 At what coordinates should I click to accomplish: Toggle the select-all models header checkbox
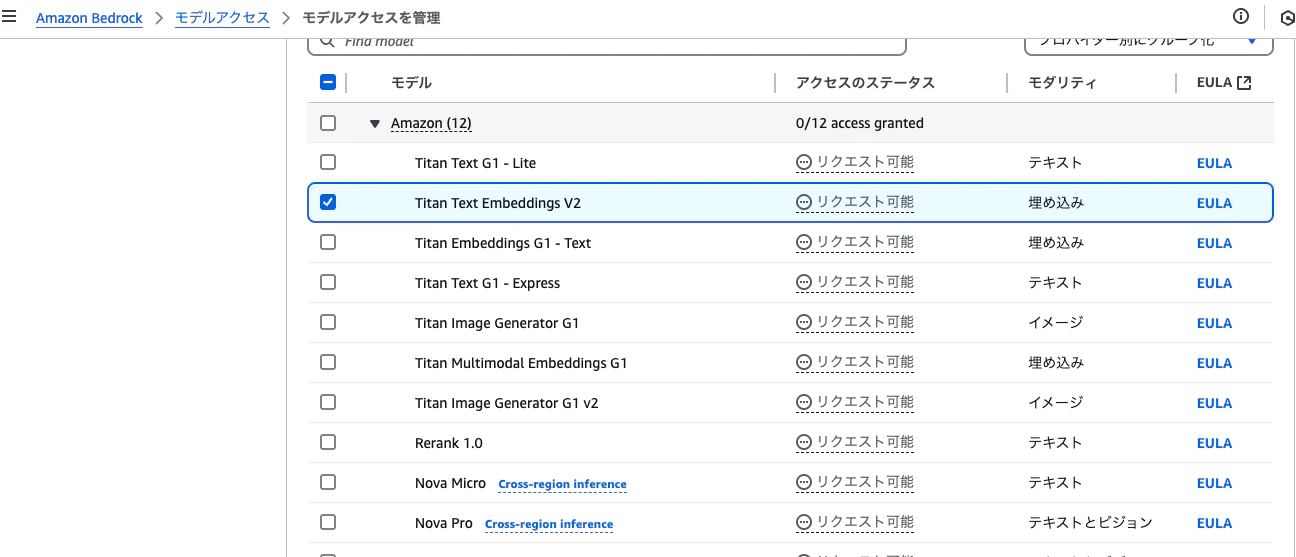click(x=328, y=83)
